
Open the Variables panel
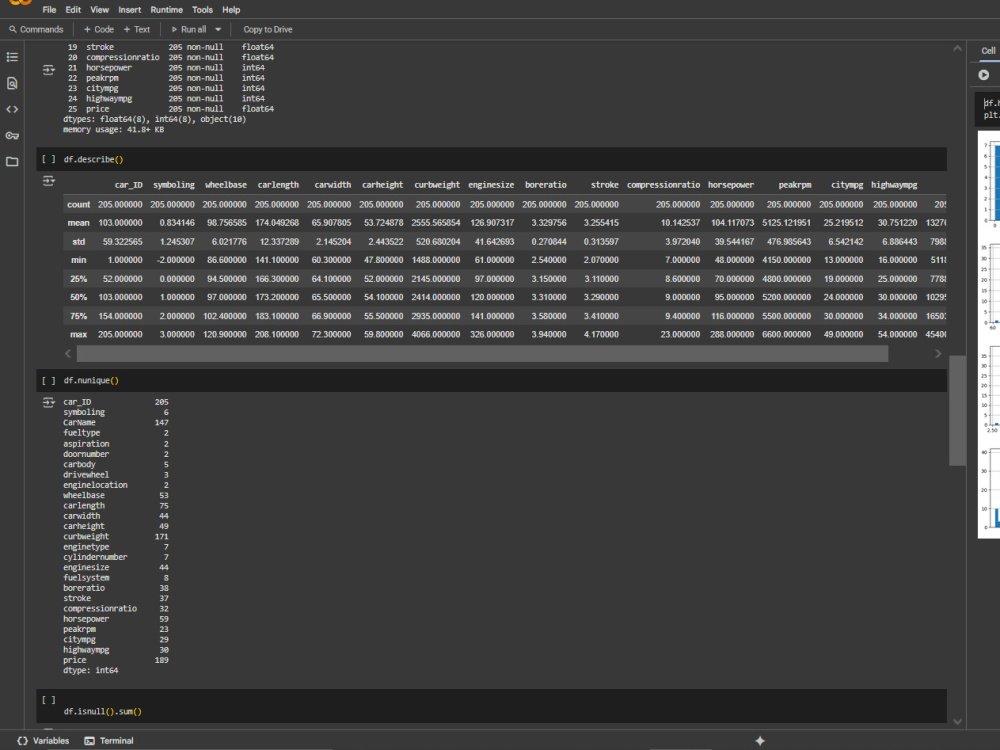coord(43,740)
